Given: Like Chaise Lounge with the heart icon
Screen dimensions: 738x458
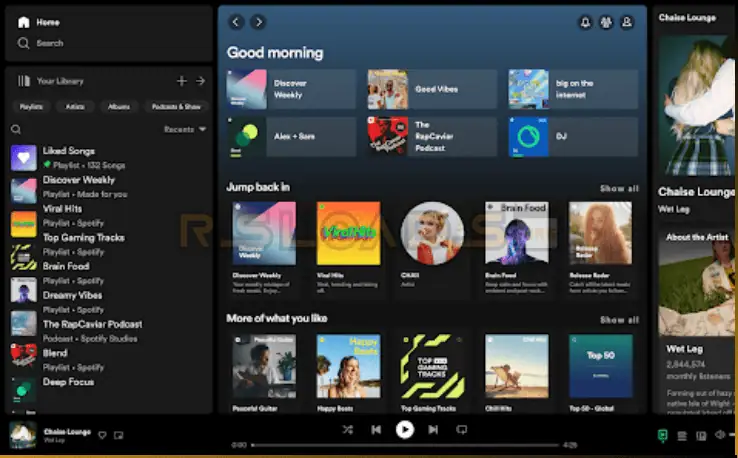Looking at the screenshot, I should tap(102, 435).
